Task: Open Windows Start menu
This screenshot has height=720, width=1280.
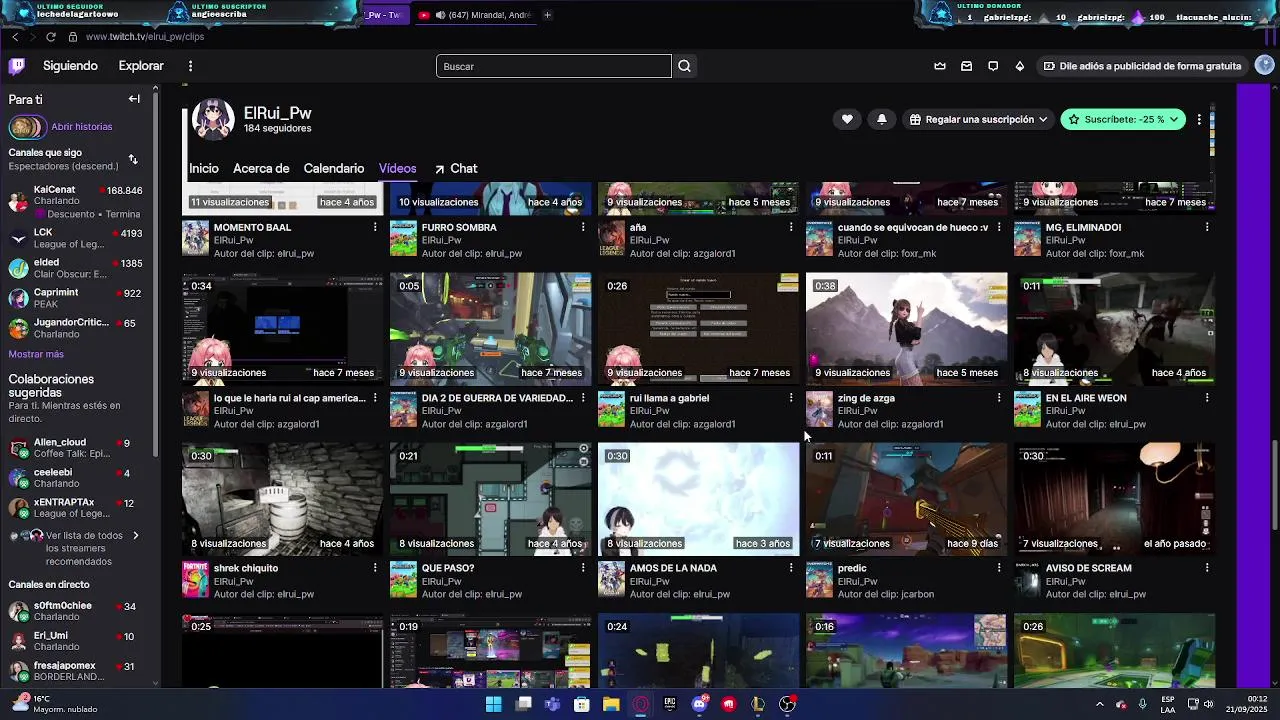Action: click(x=493, y=704)
